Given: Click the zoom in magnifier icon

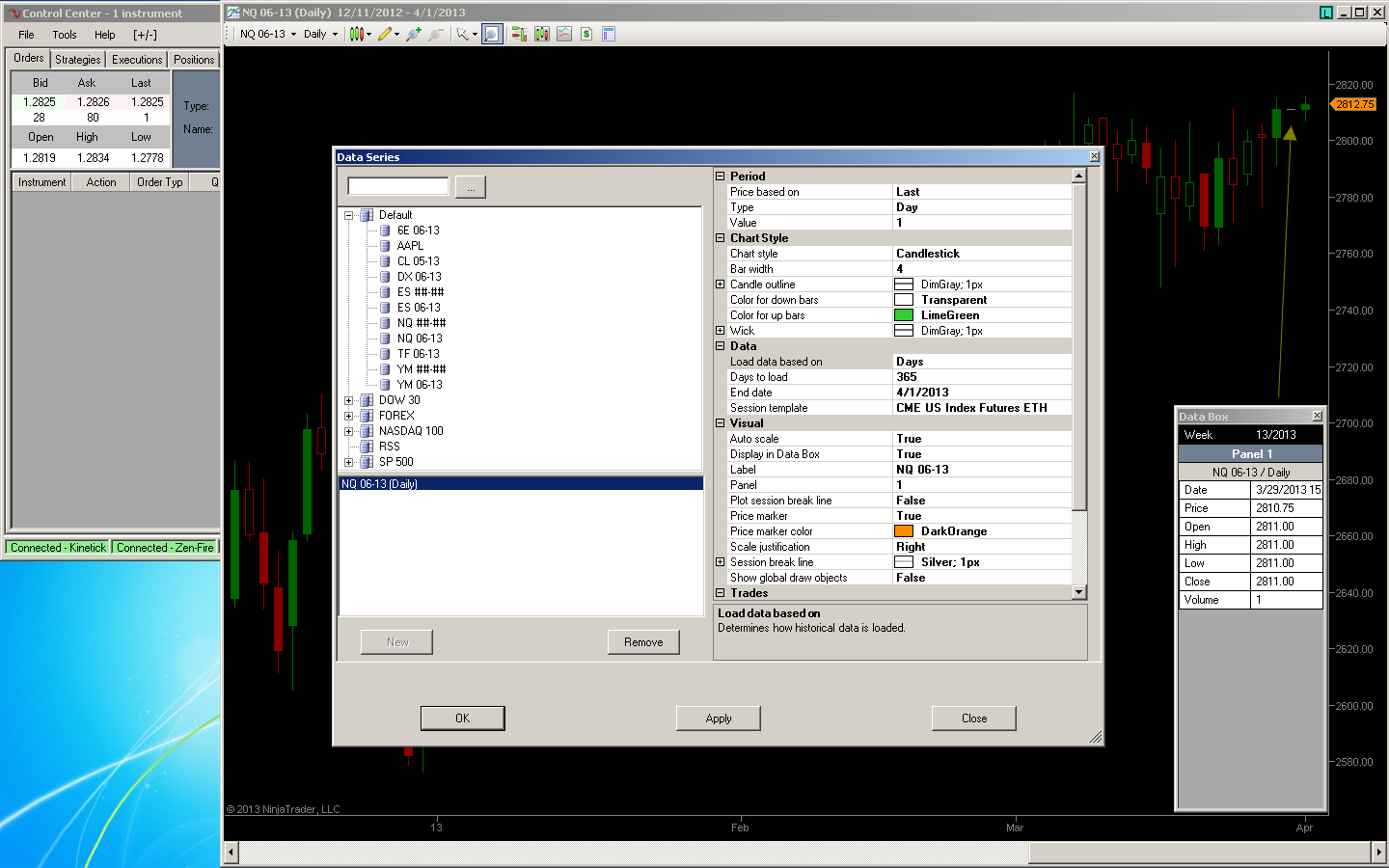Looking at the screenshot, I should [x=414, y=34].
